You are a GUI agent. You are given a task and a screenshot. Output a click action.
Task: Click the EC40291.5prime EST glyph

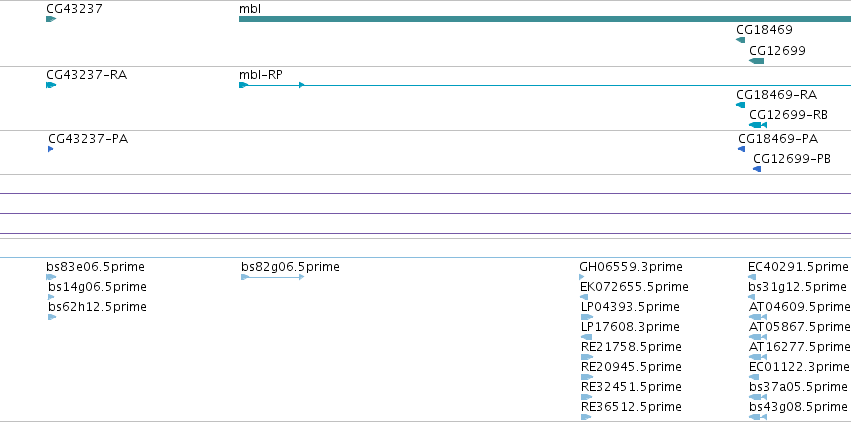tap(752, 277)
